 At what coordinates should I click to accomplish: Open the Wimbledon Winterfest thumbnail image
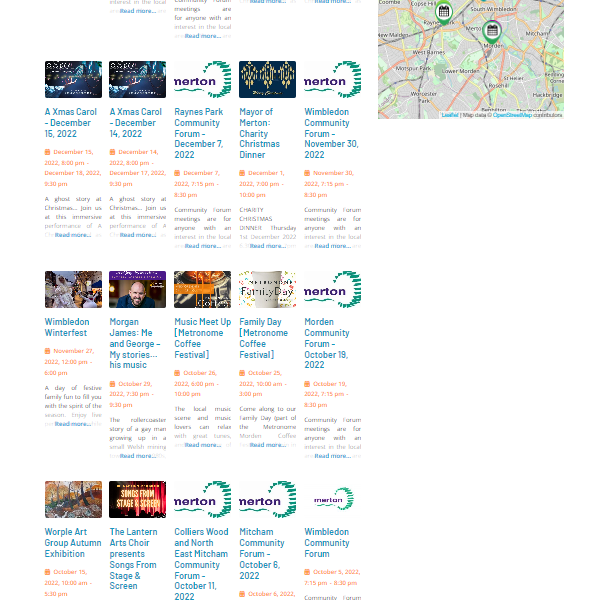pyautogui.click(x=73, y=289)
